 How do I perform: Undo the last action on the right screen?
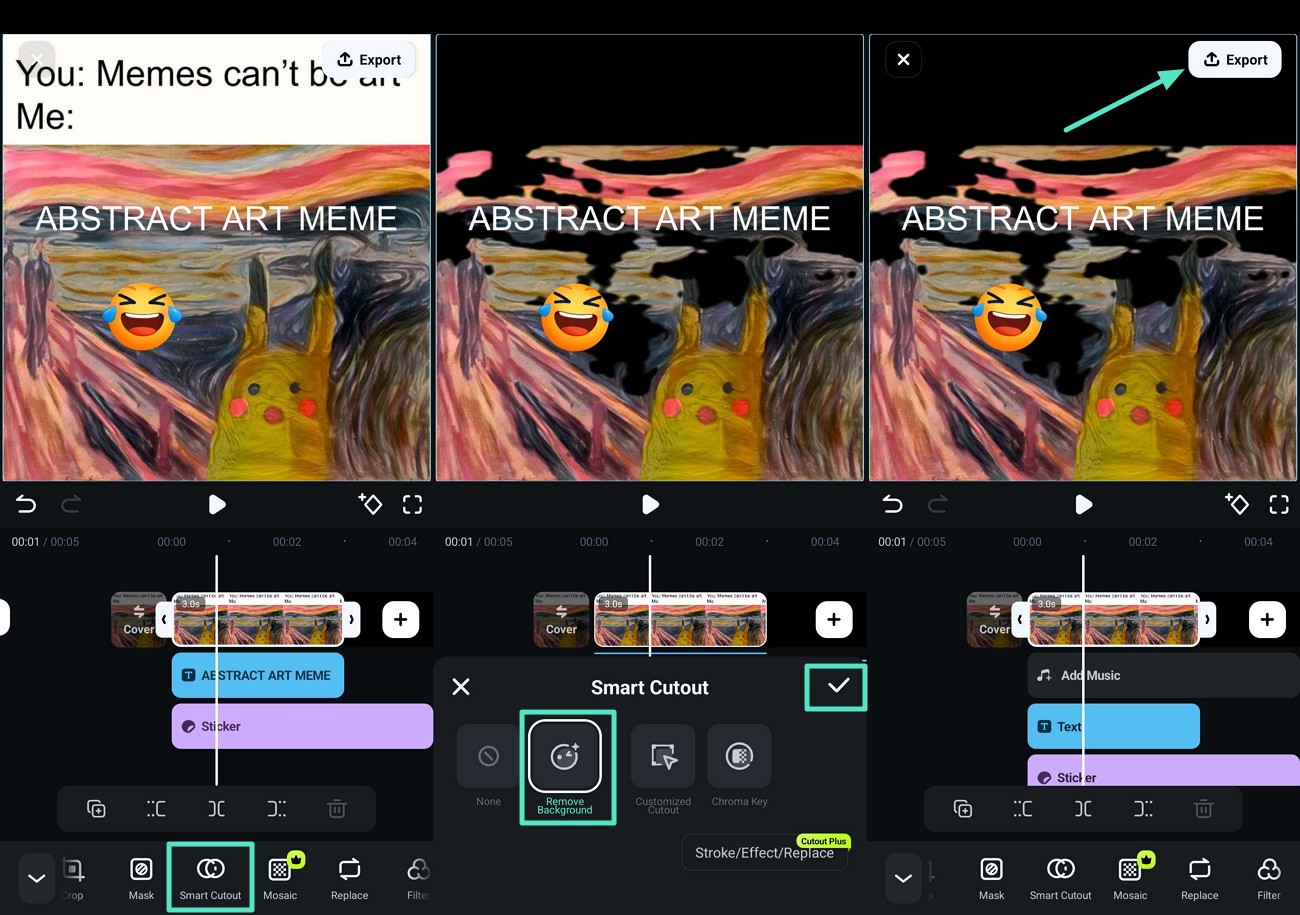(x=892, y=505)
